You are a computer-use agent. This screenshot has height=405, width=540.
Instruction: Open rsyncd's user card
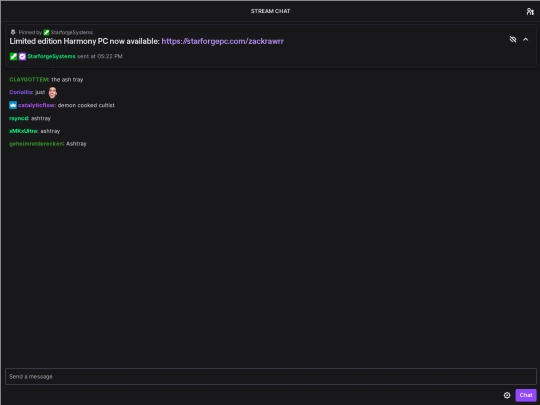(19, 118)
